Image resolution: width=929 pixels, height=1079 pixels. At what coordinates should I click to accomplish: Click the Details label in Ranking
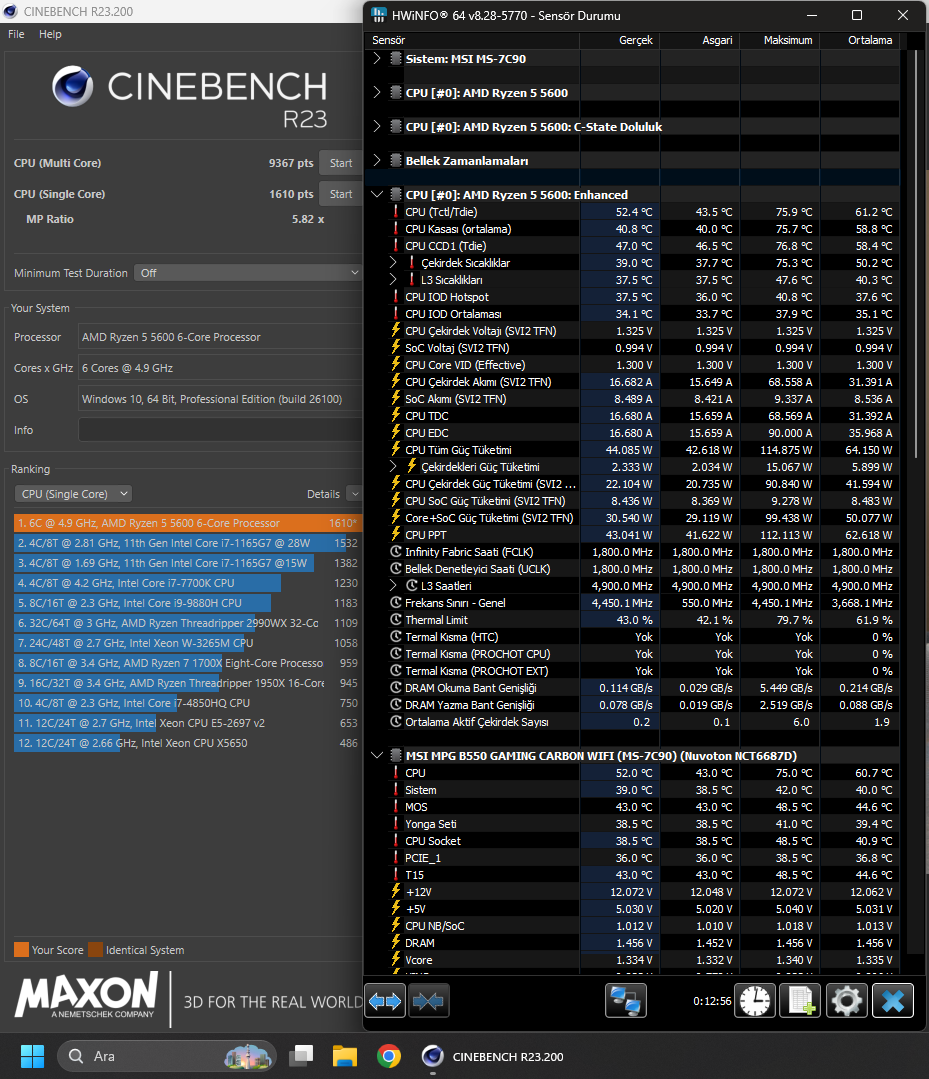(323, 494)
